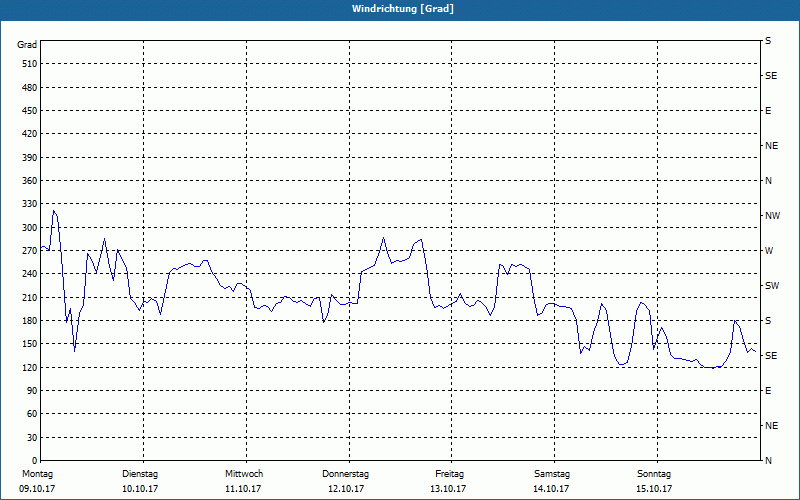Viewport: 800px width, 500px height.
Task: Click the 480 value on left axis
Action: 29,88
